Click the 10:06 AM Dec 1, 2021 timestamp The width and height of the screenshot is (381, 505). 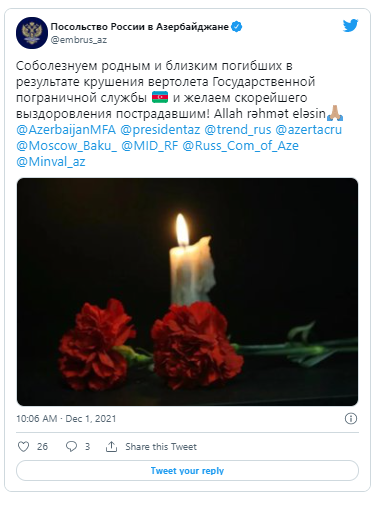tap(66, 419)
